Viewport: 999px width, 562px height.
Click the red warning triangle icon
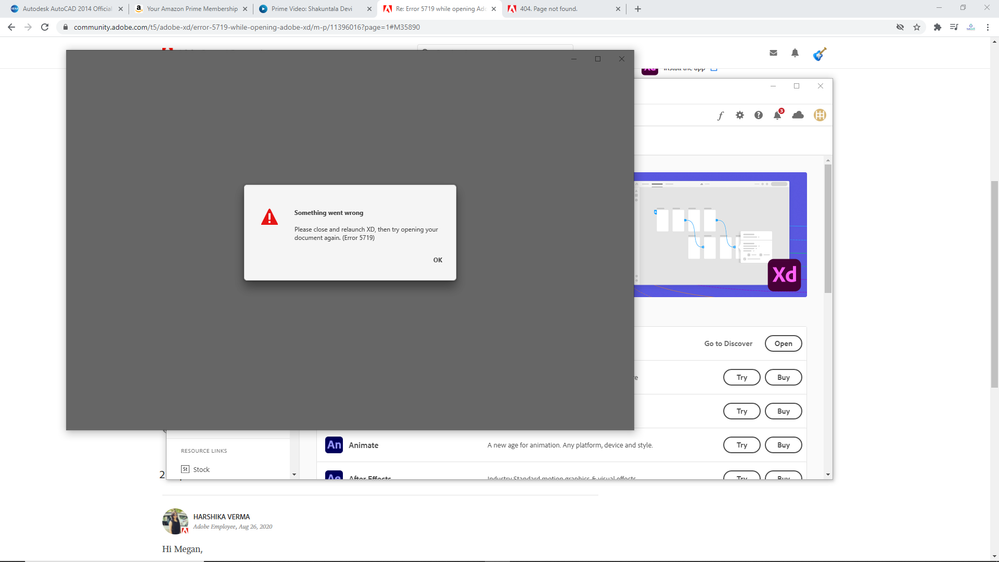(x=270, y=217)
